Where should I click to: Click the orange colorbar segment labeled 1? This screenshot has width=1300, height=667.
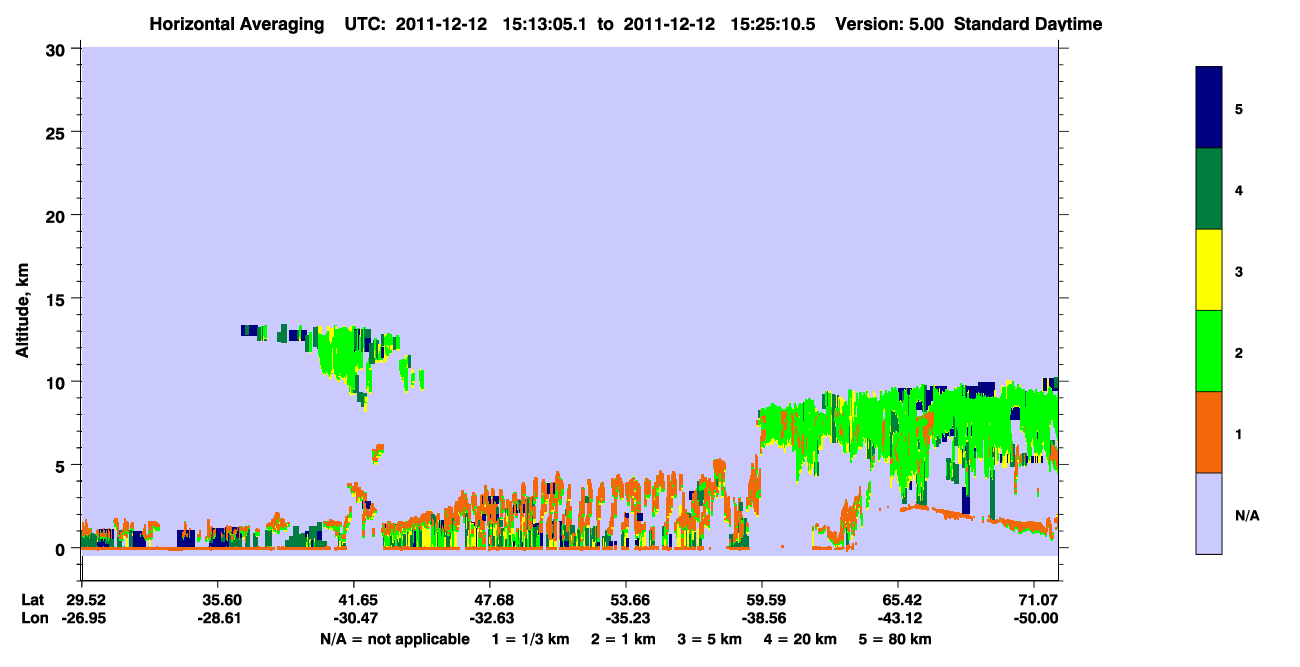tap(1208, 432)
